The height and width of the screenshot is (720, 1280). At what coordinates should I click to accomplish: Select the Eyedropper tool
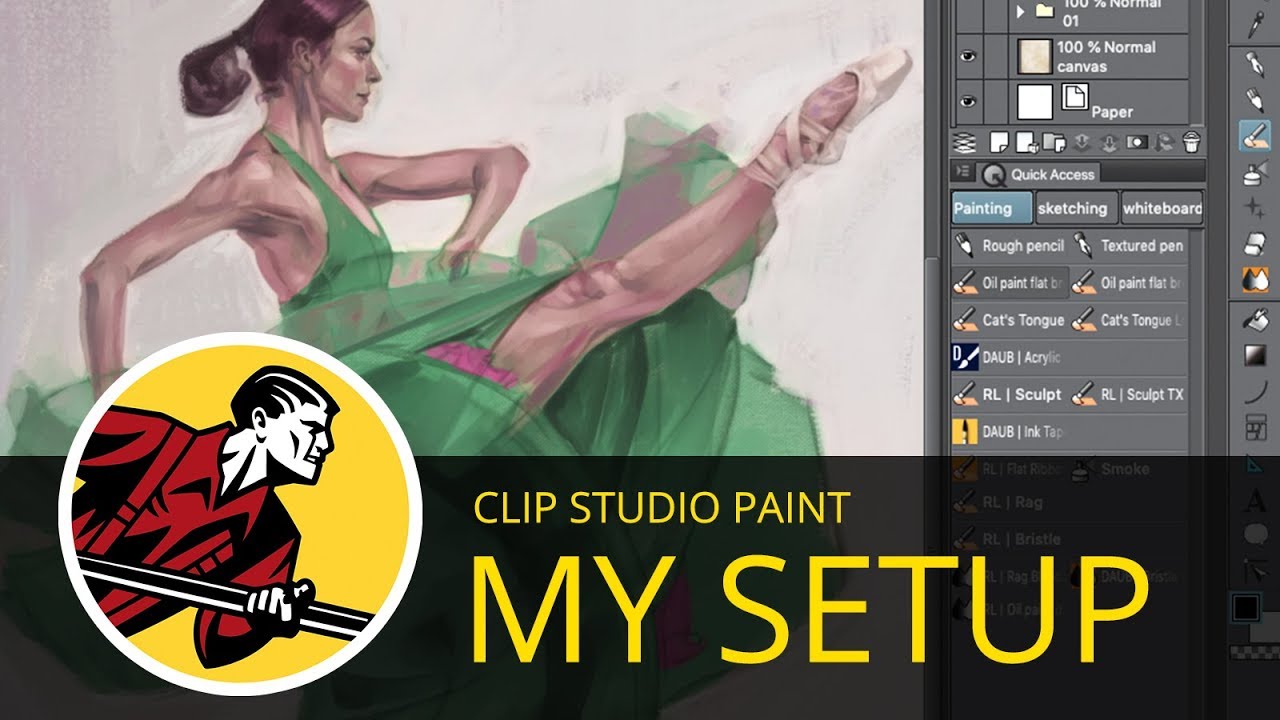pyautogui.click(x=1255, y=26)
